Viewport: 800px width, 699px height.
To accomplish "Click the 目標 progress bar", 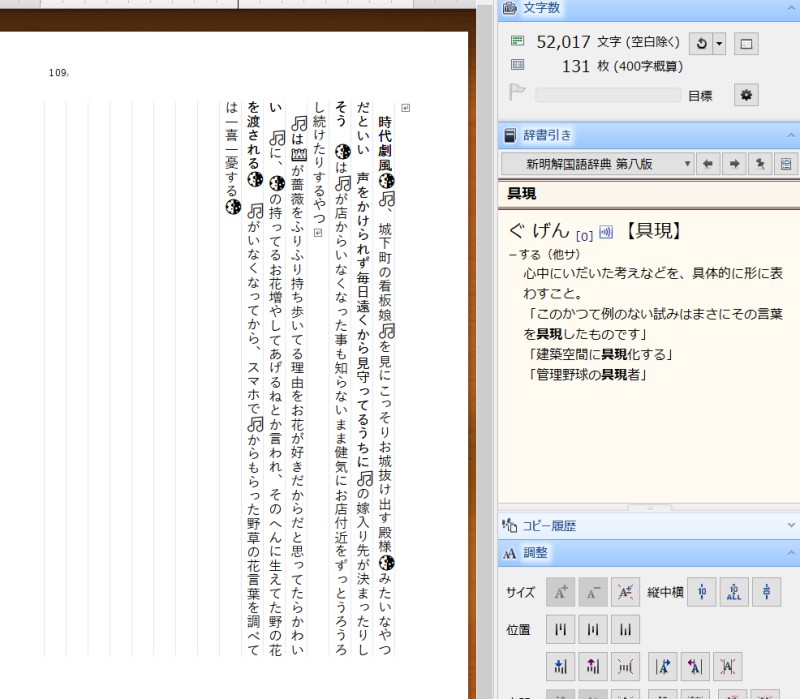I will 608,95.
